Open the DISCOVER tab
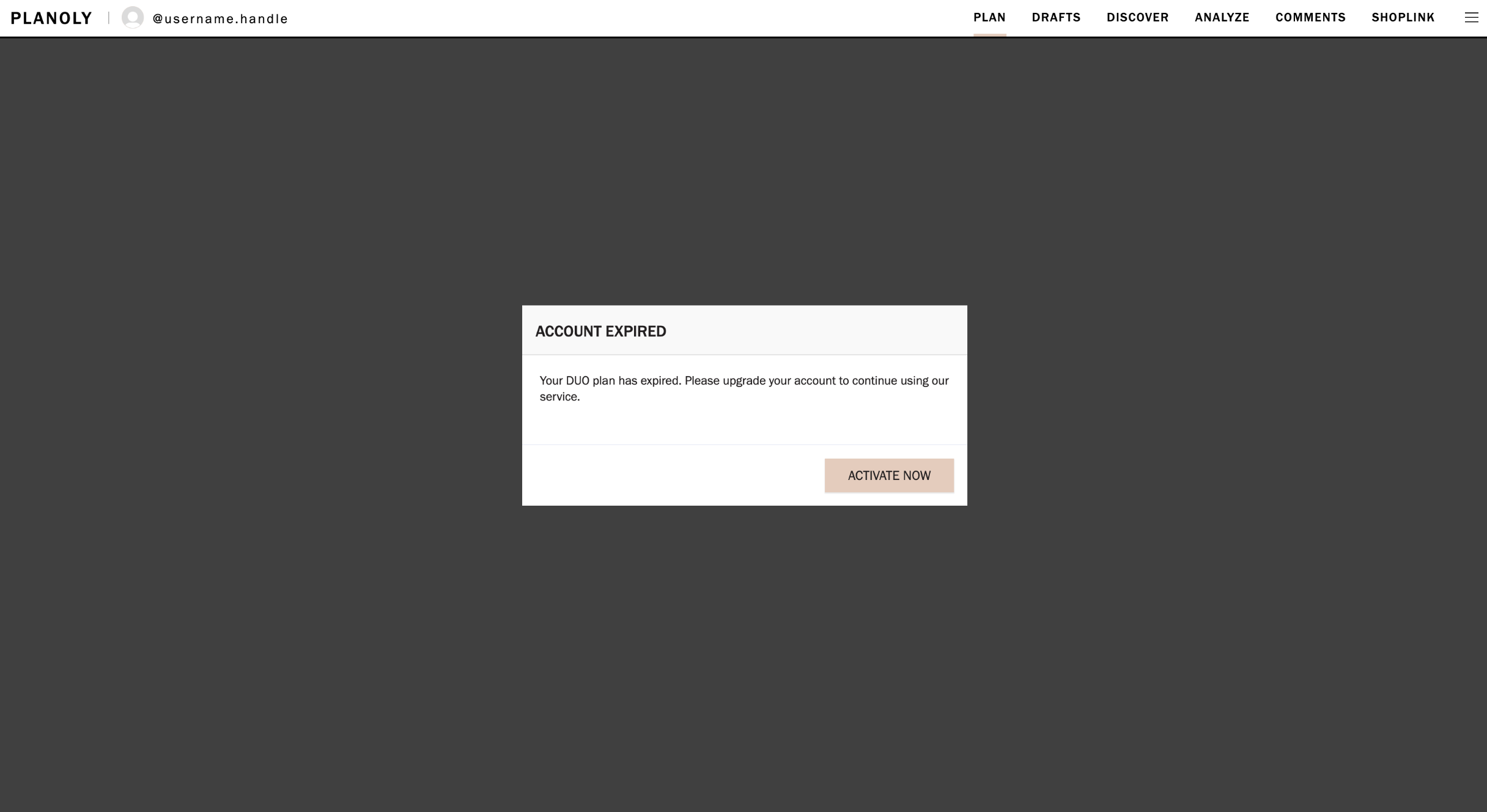Screen dimensions: 1487x812 [x=1137, y=18]
